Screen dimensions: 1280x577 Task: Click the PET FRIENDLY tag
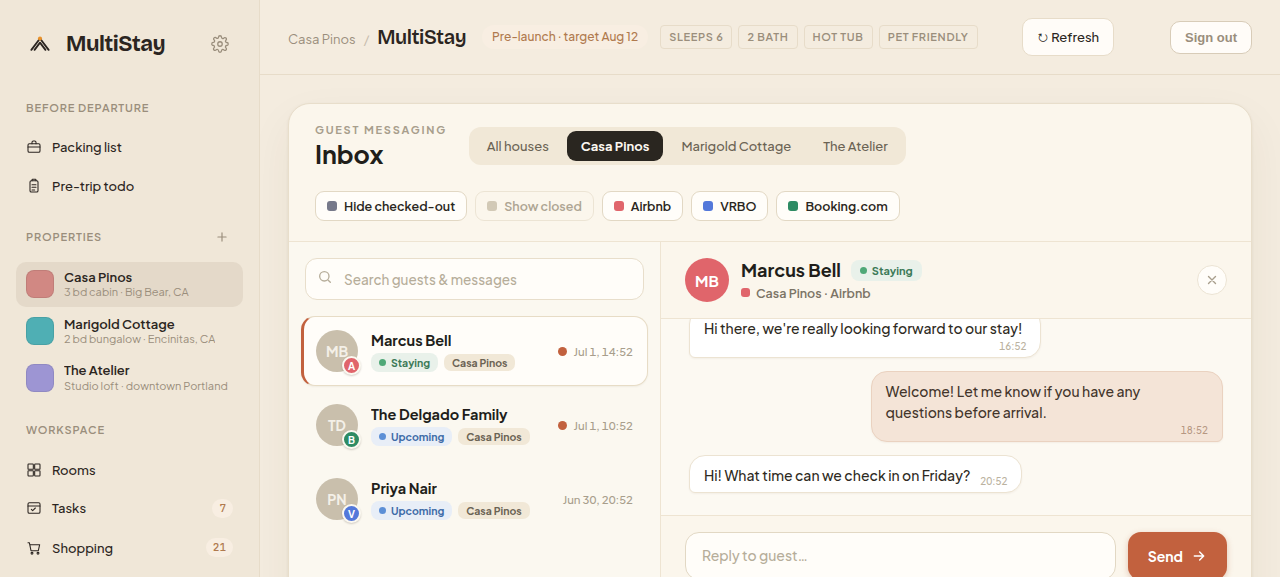point(928,37)
